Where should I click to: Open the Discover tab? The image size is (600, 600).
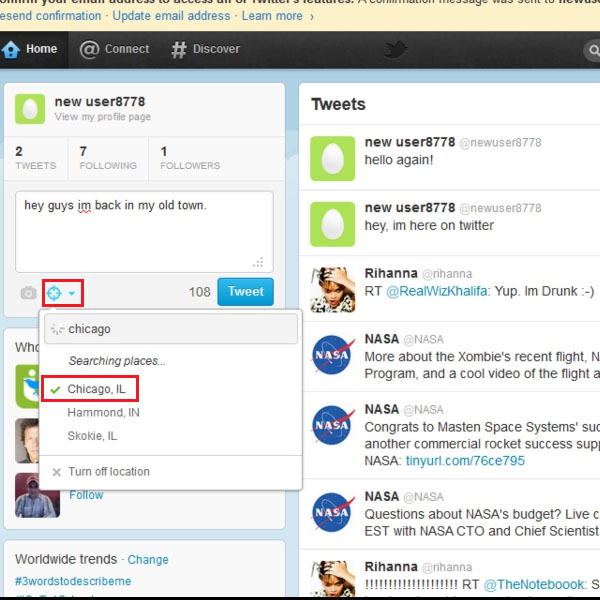[x=205, y=49]
